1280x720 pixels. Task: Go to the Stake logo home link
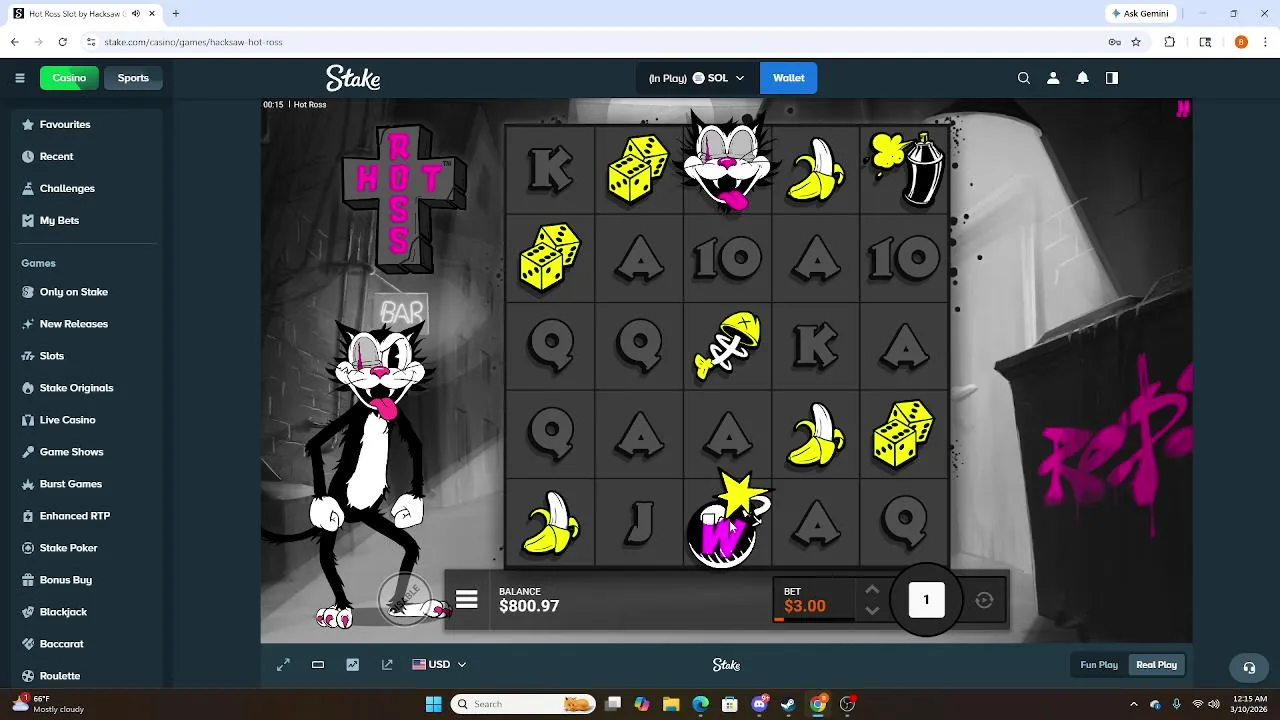click(x=353, y=78)
